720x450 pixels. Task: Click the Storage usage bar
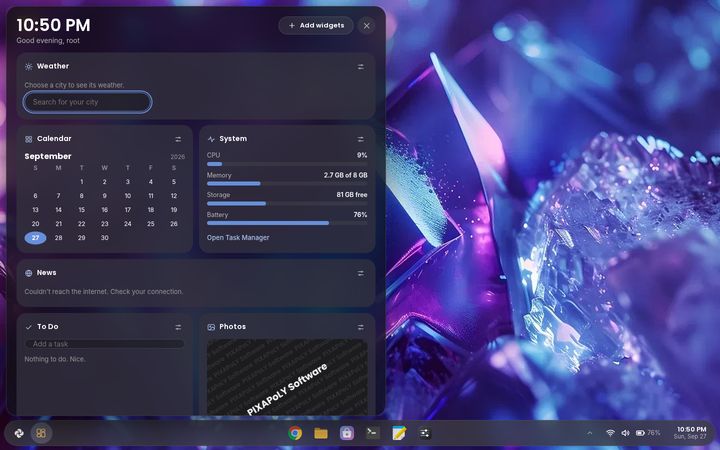point(287,203)
